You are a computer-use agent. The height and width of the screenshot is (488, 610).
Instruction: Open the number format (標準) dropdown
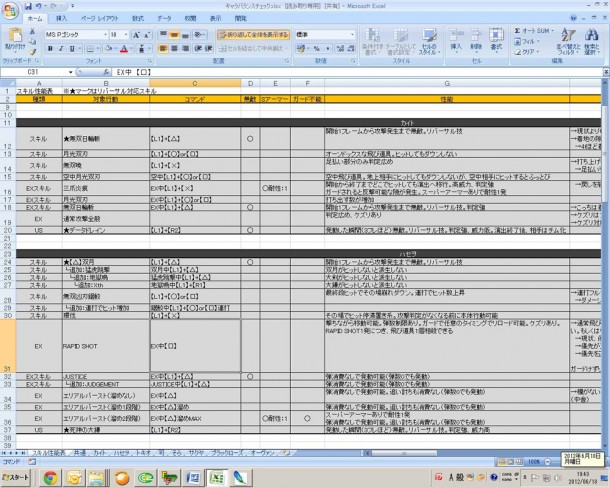click(x=352, y=35)
